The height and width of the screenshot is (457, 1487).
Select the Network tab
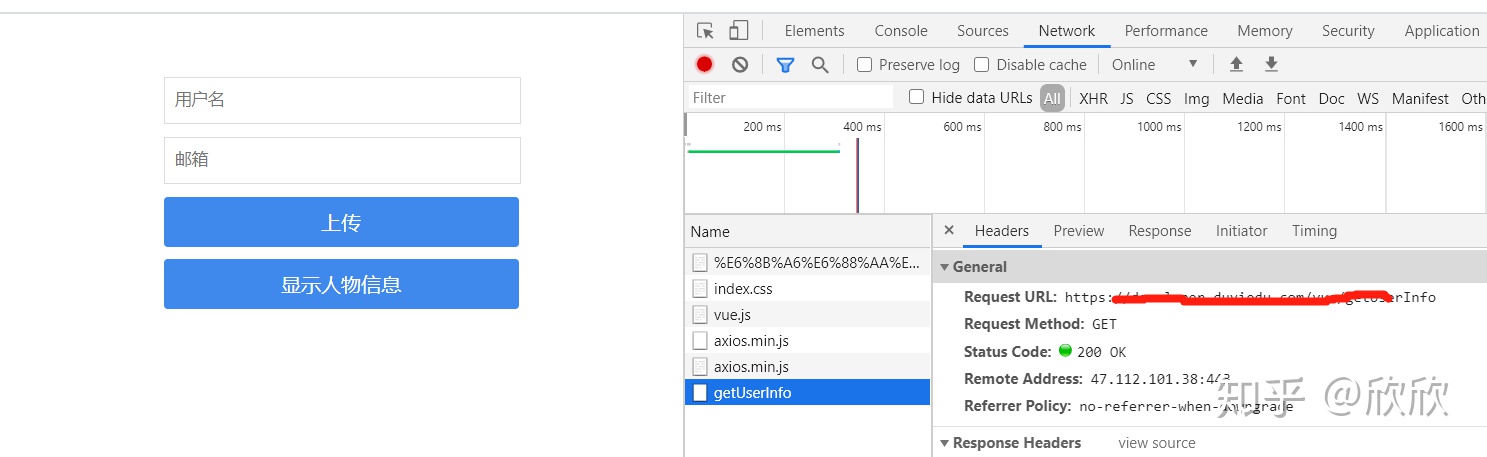coord(1067,31)
